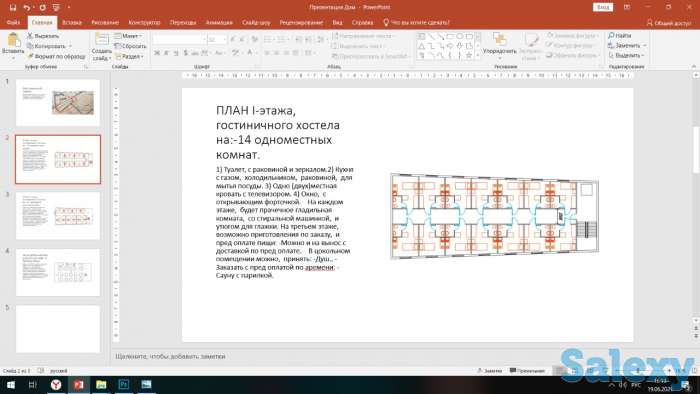700x394 pixels.
Task: Open Windows Start menu
Action: (10, 385)
